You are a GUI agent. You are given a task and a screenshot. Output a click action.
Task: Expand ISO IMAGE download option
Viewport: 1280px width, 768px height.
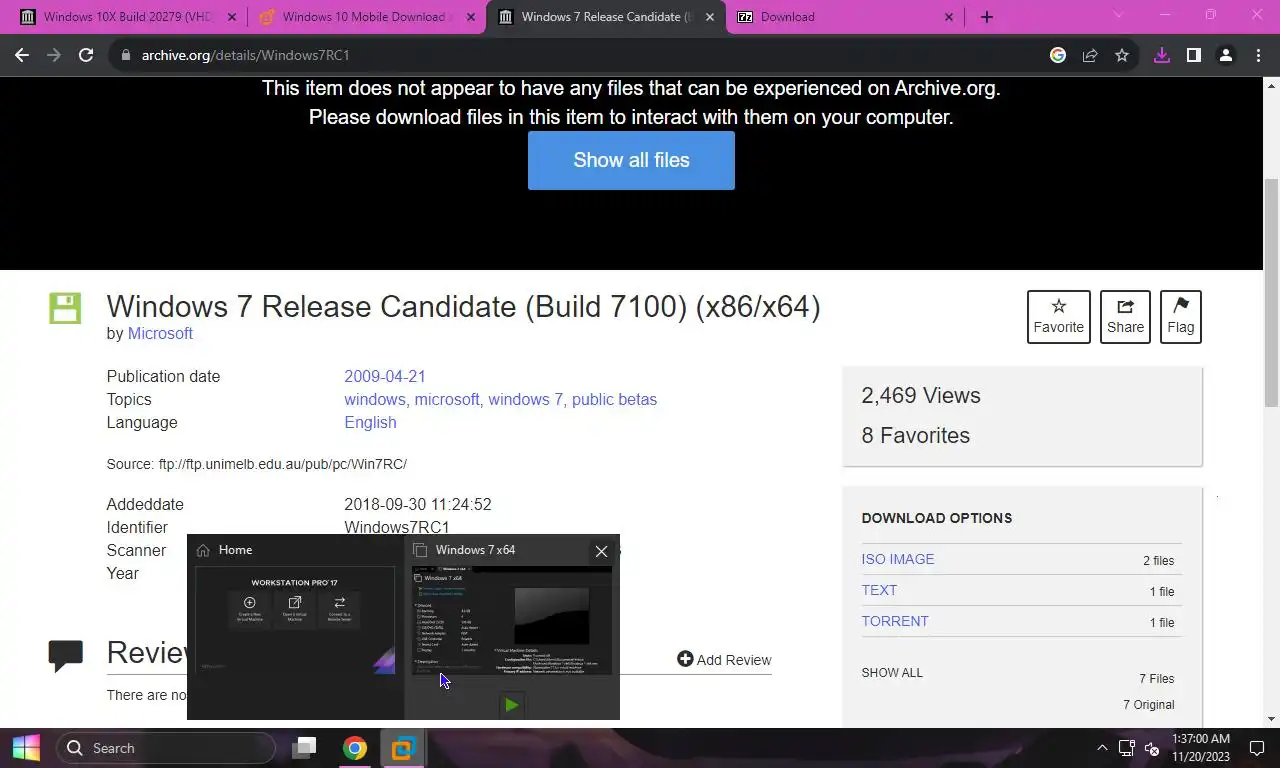(898, 559)
